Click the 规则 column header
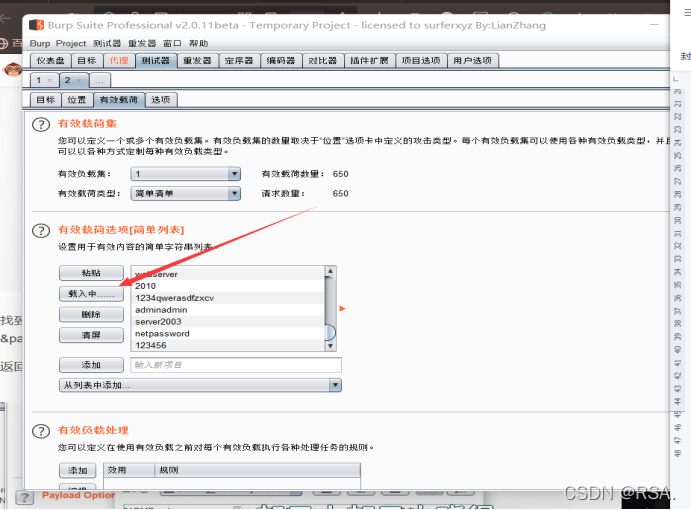 (257, 470)
